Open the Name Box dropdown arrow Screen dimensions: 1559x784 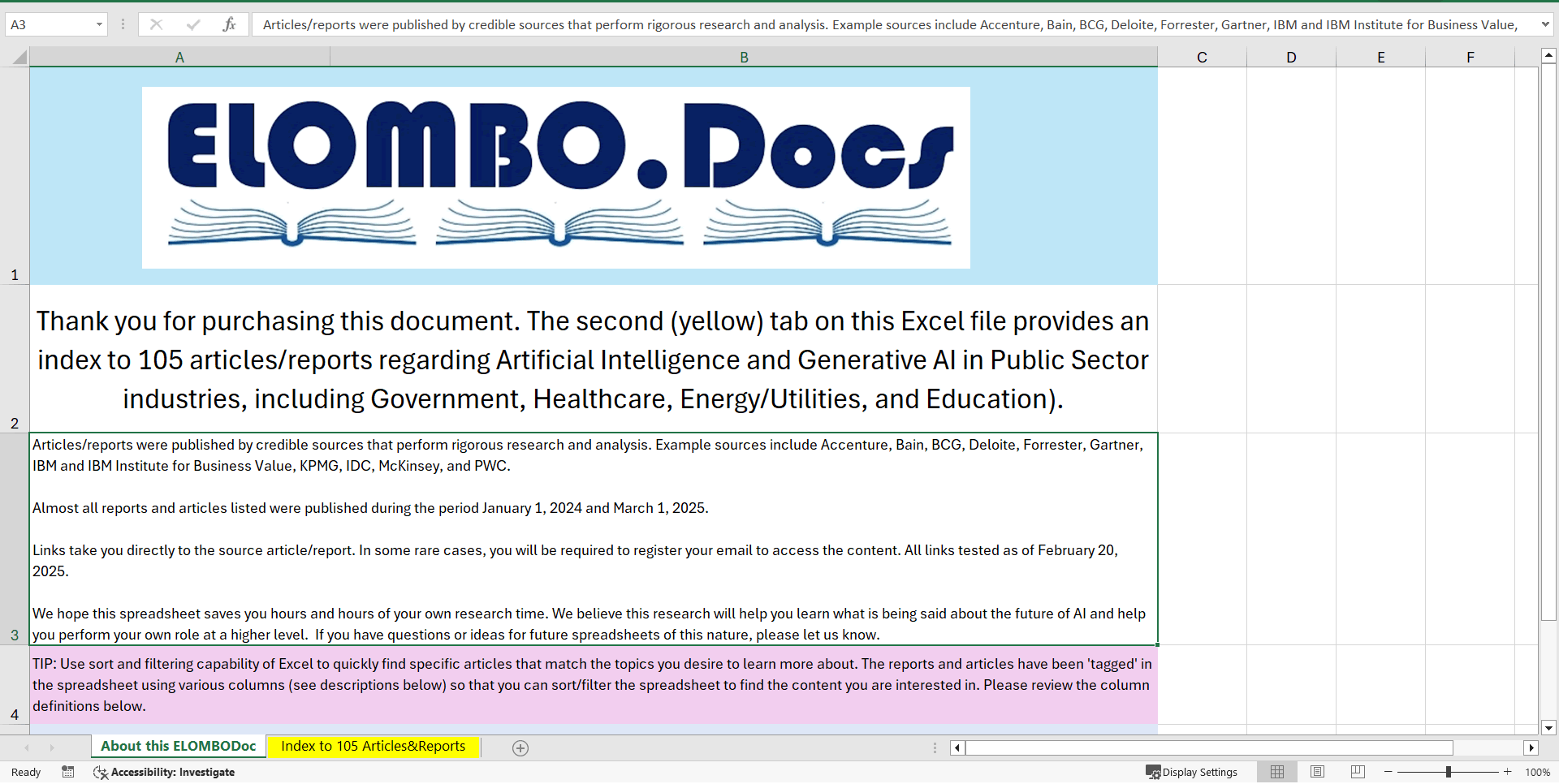tap(99, 24)
